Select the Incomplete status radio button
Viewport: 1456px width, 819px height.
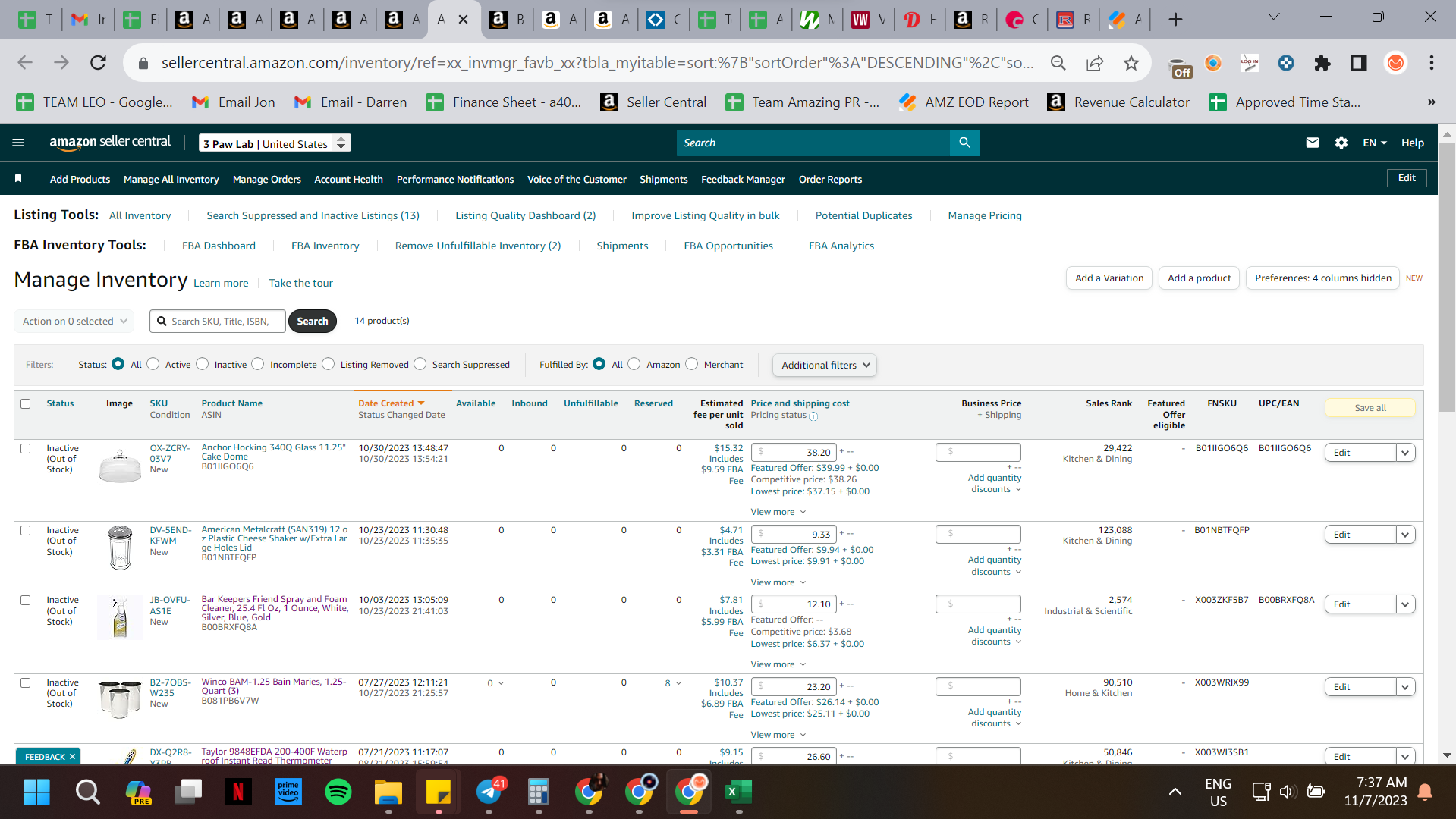click(258, 364)
